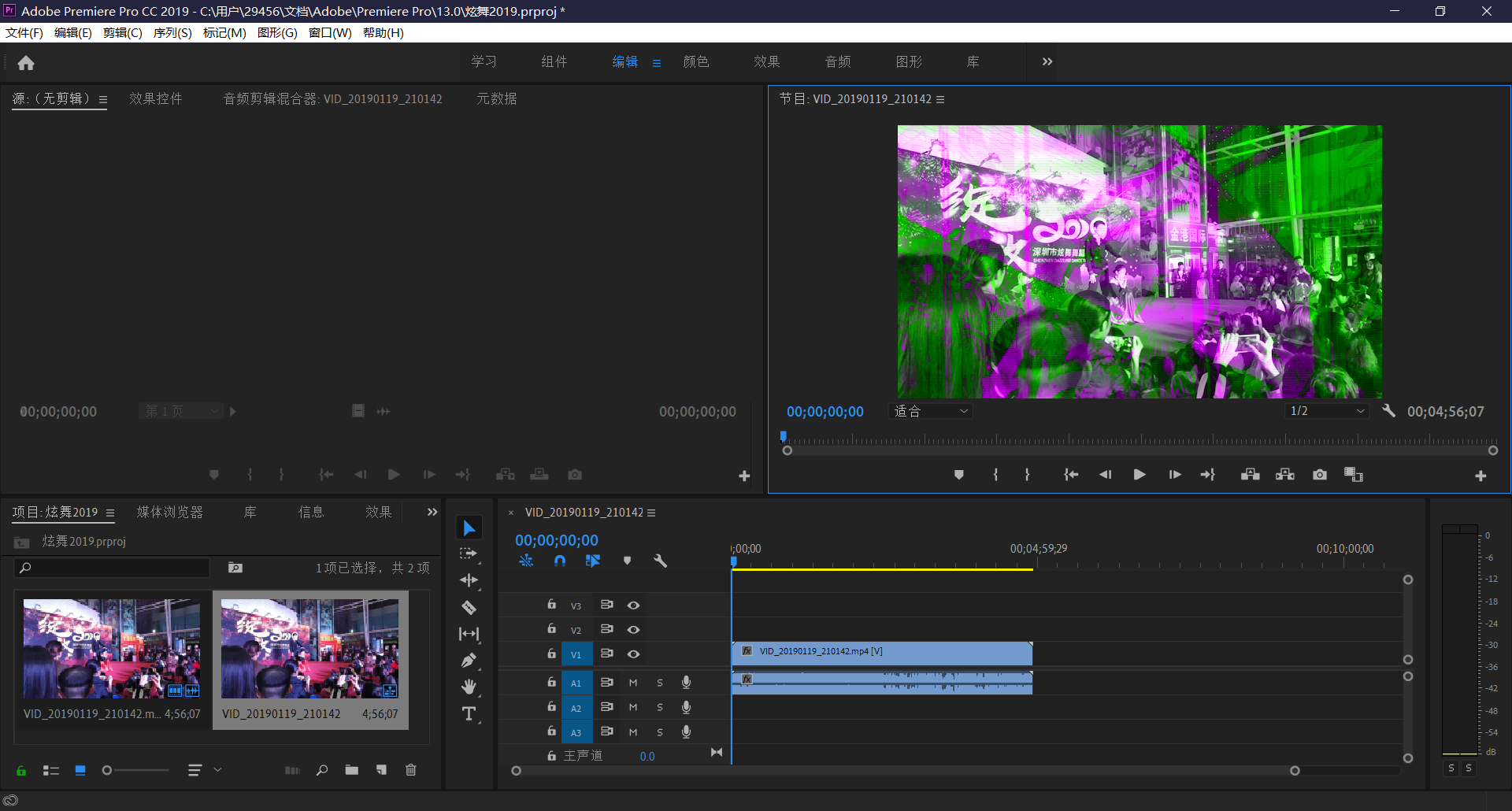
Task: Open the playback resolution dropdown showing 1/2
Action: pyautogui.click(x=1327, y=411)
